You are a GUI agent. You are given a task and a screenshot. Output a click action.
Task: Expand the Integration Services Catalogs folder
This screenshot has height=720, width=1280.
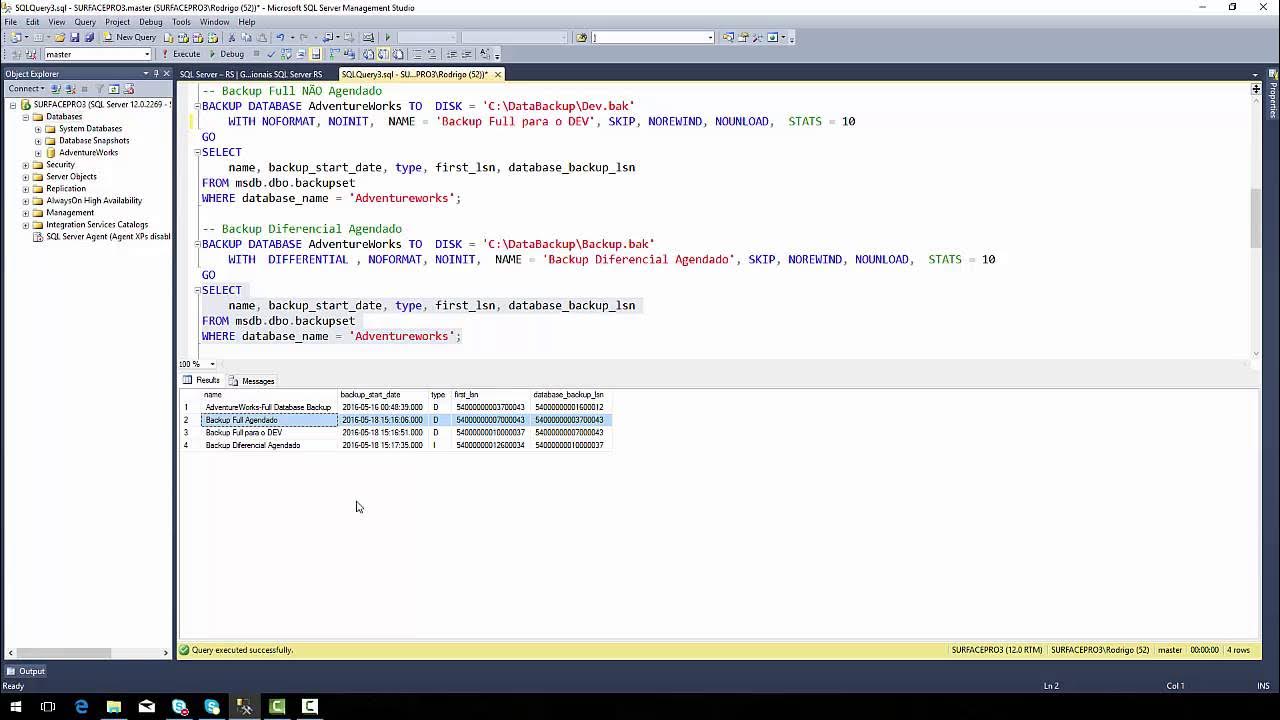(x=26, y=225)
